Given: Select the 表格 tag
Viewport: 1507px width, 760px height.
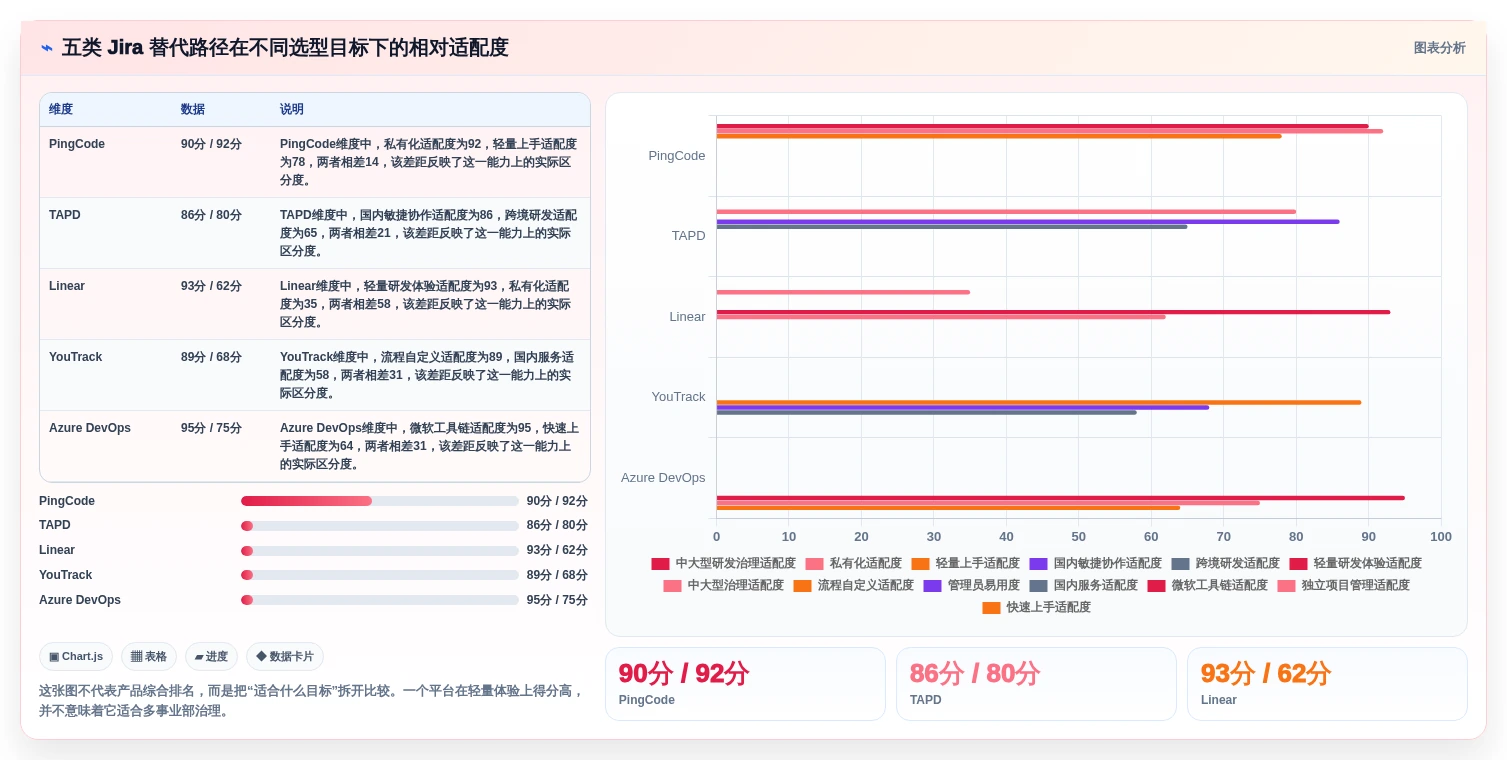Looking at the screenshot, I should tap(149, 657).
